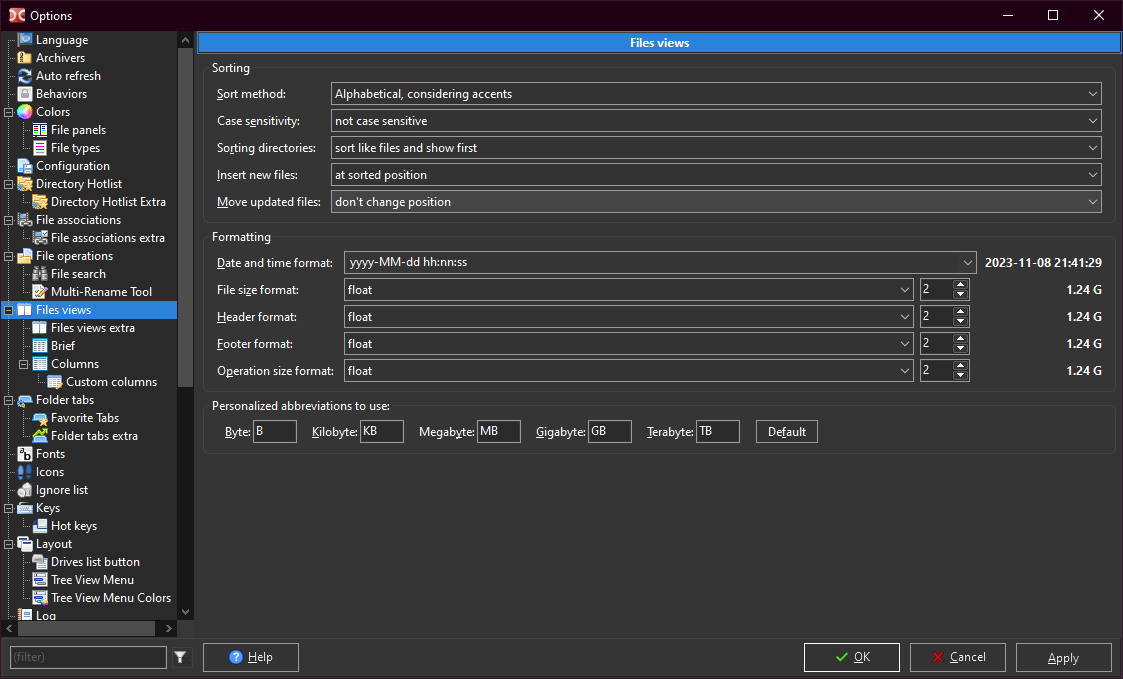The width and height of the screenshot is (1123, 679).
Task: Click the Colors palette icon in tree
Action: pyautogui.click(x=25, y=112)
